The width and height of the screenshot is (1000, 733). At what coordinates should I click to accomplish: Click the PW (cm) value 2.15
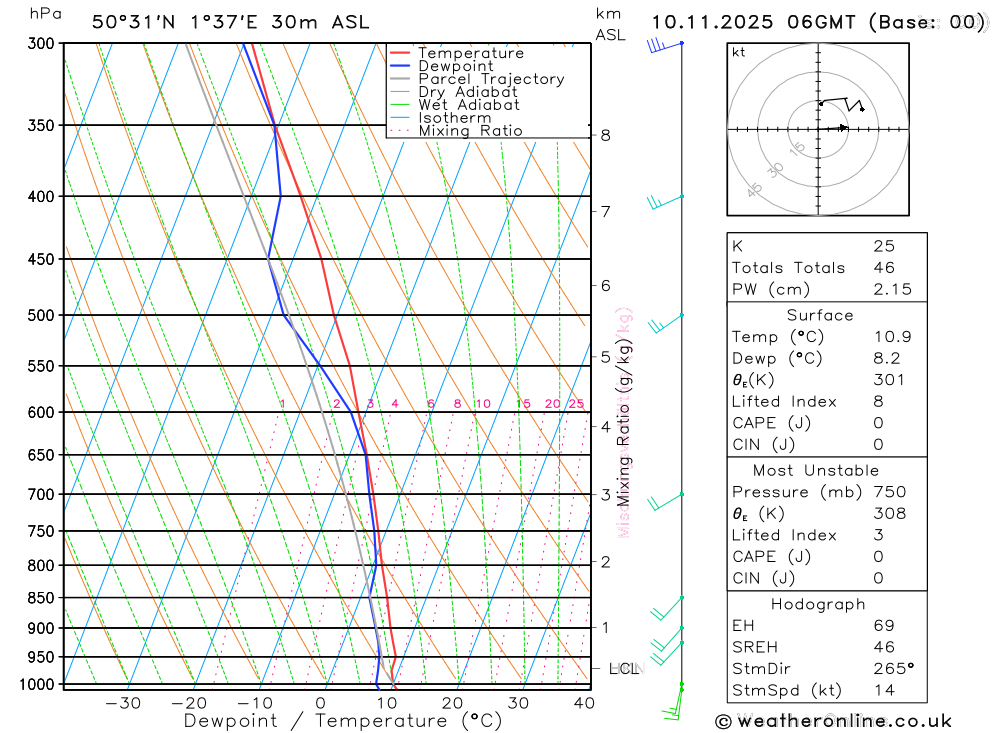pyautogui.click(x=893, y=290)
